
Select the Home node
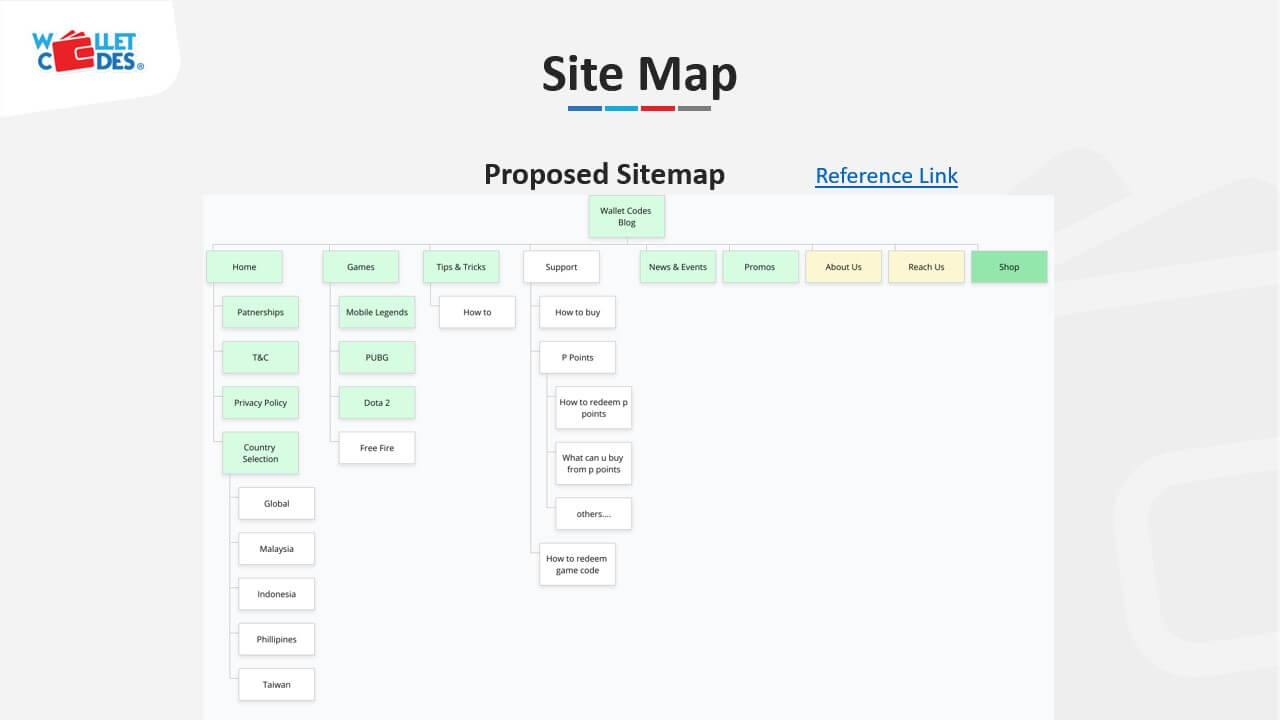click(244, 267)
